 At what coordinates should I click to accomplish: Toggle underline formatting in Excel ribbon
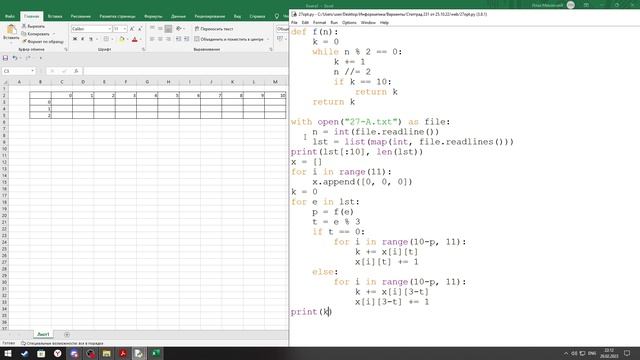[x=91, y=39]
